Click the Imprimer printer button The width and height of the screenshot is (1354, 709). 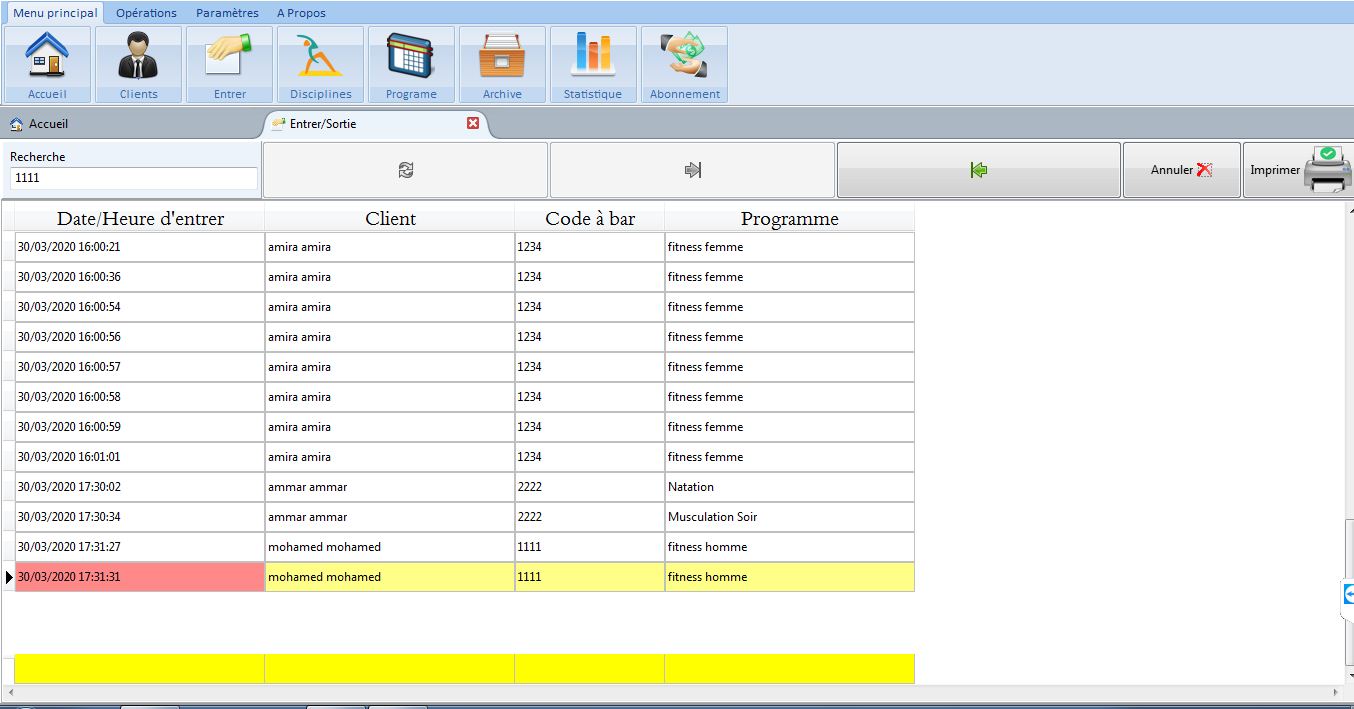point(1298,170)
